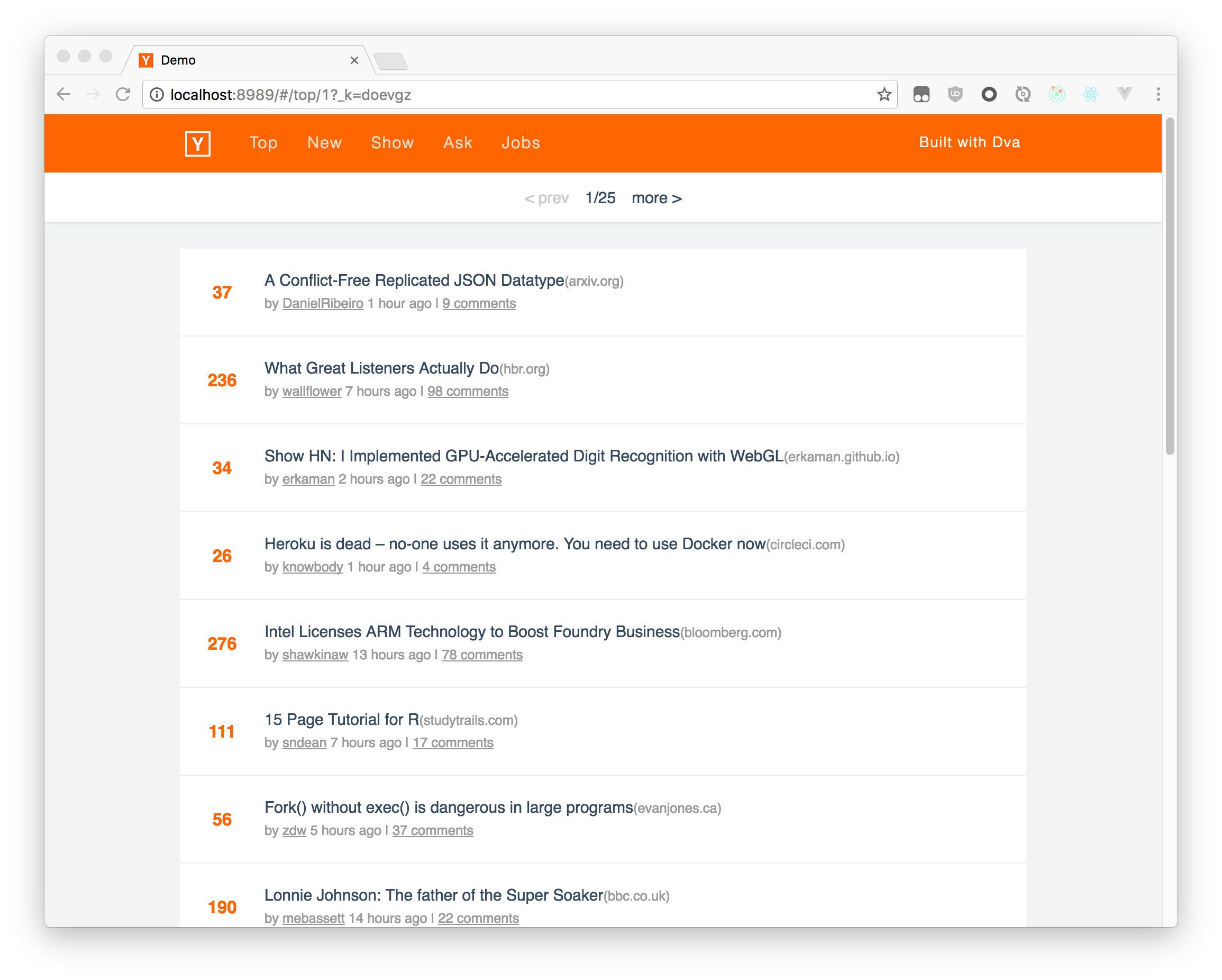View user shawkinaw profile
1222x980 pixels.
pos(315,655)
